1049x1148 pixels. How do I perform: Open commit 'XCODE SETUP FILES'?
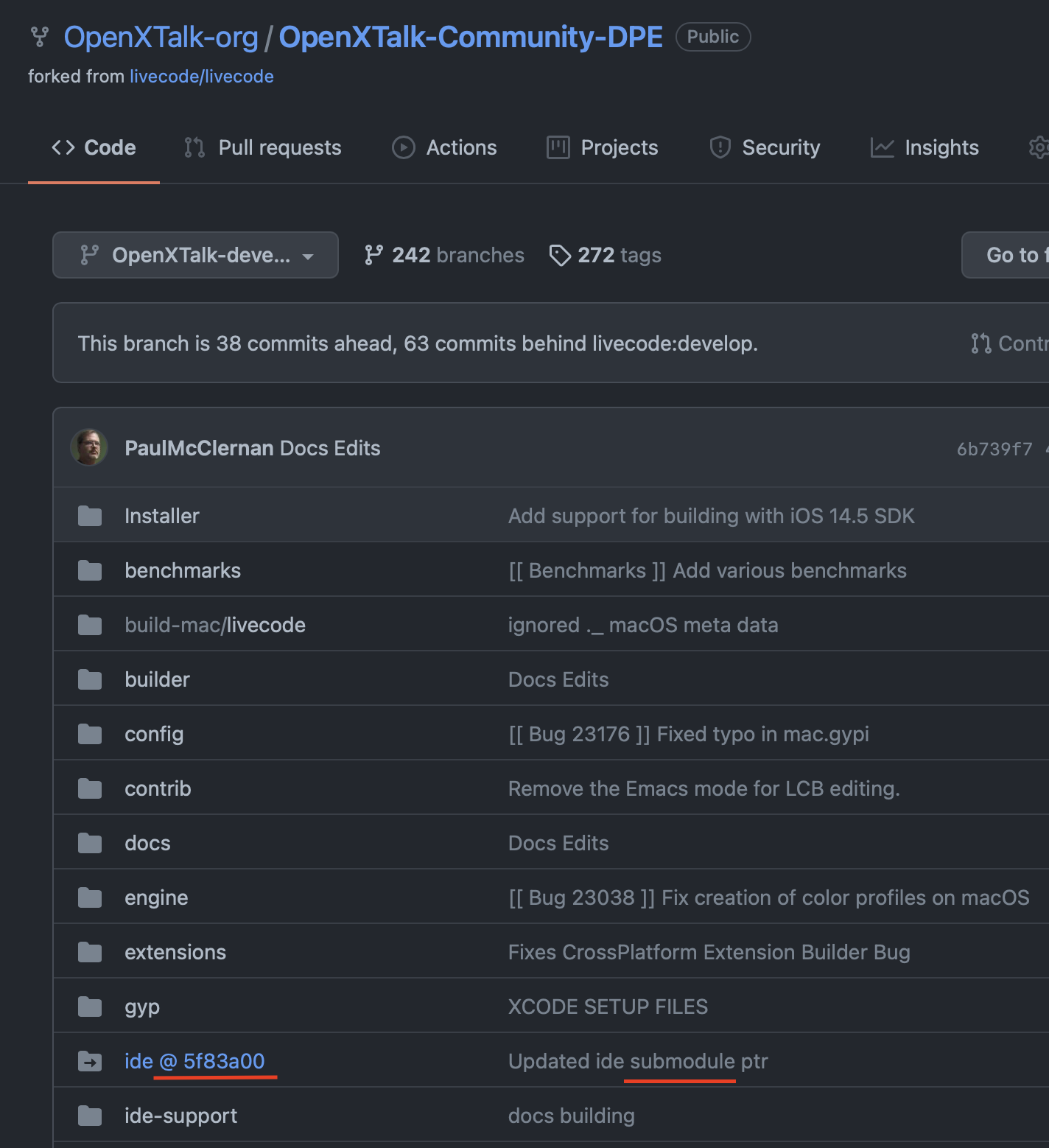pyautogui.click(x=608, y=1007)
